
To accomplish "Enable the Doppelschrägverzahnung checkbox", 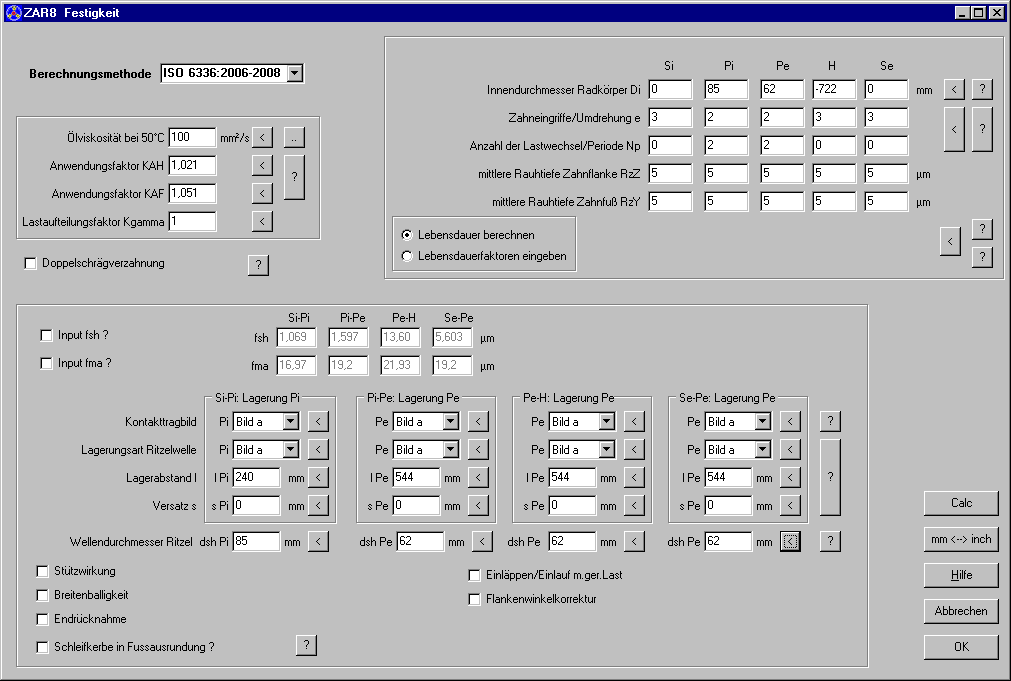I will (x=30, y=264).
